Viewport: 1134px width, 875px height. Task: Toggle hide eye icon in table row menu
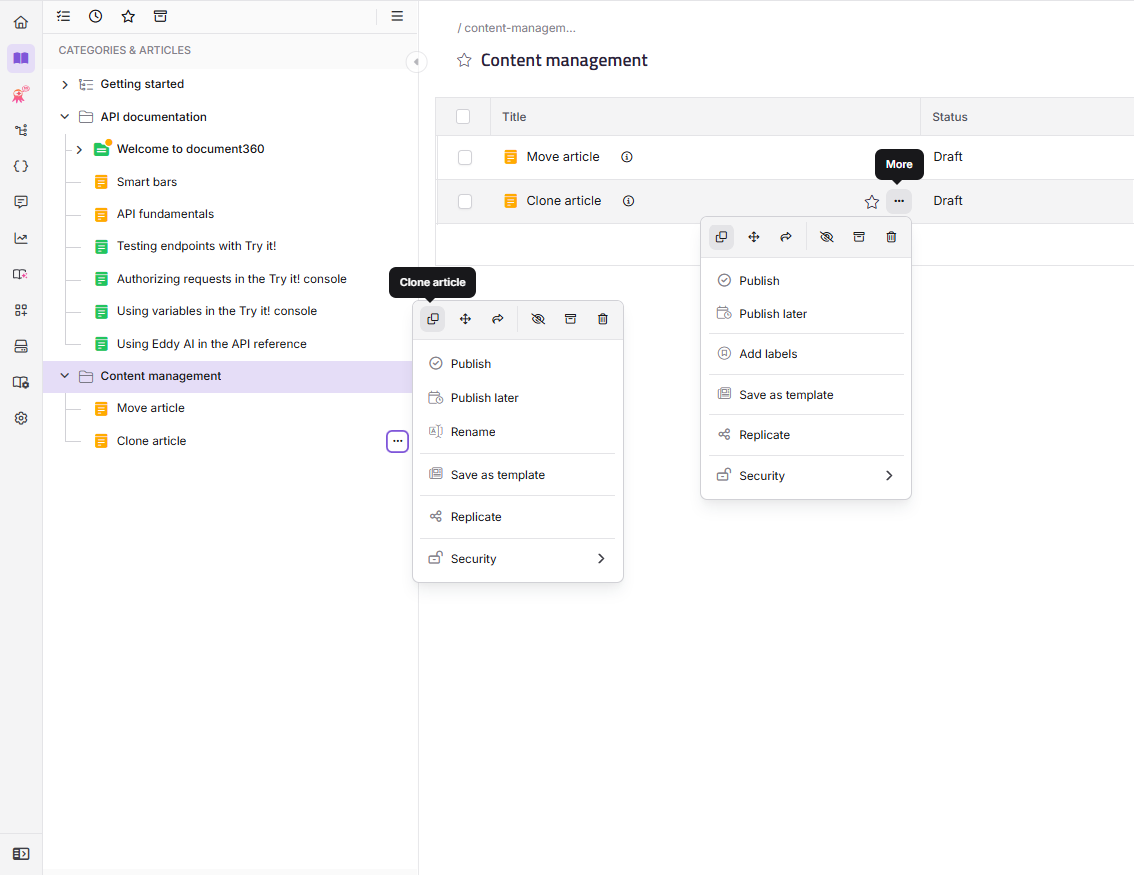[x=826, y=237]
